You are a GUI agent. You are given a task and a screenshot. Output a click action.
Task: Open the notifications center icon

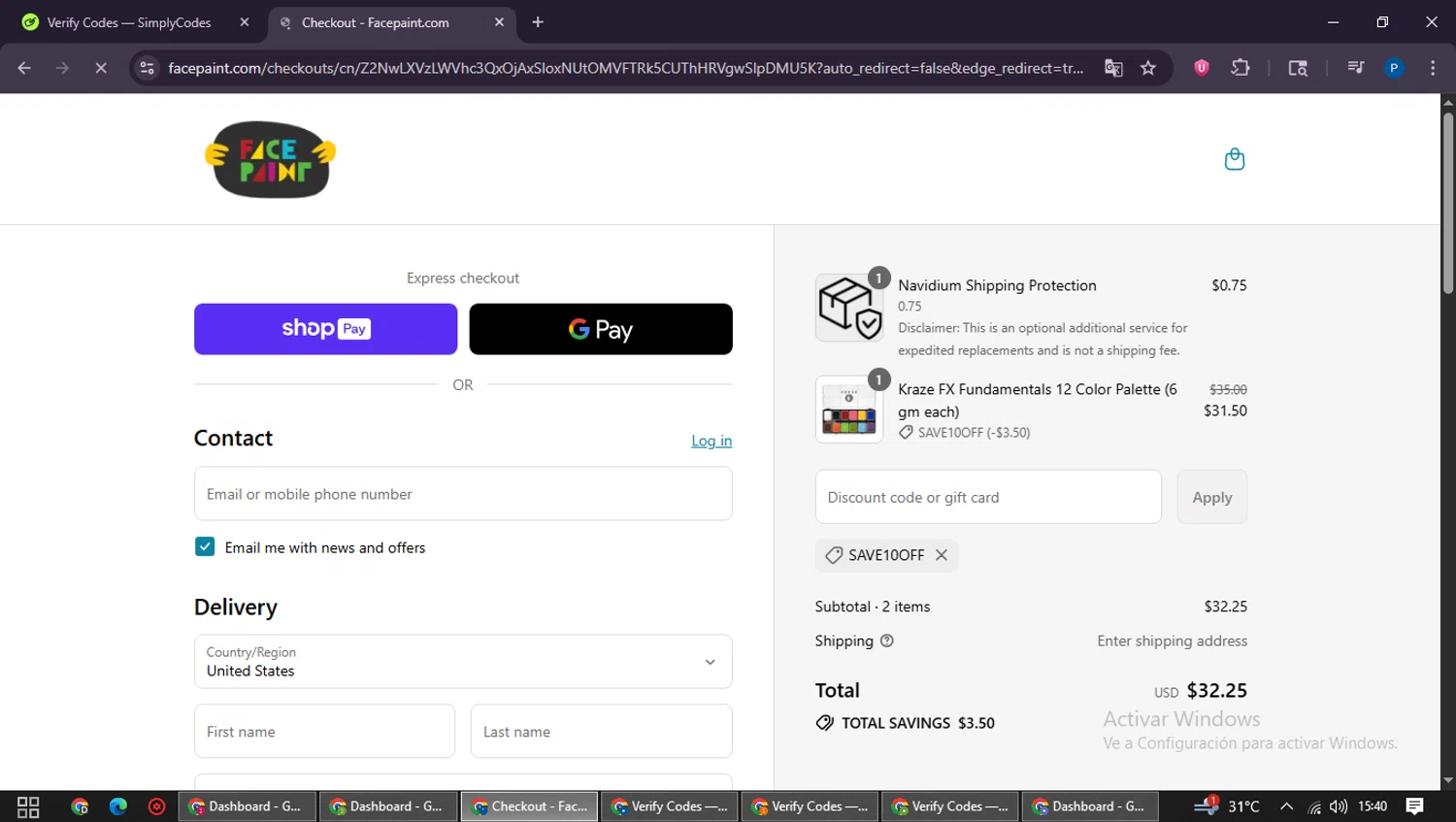coord(1415,806)
